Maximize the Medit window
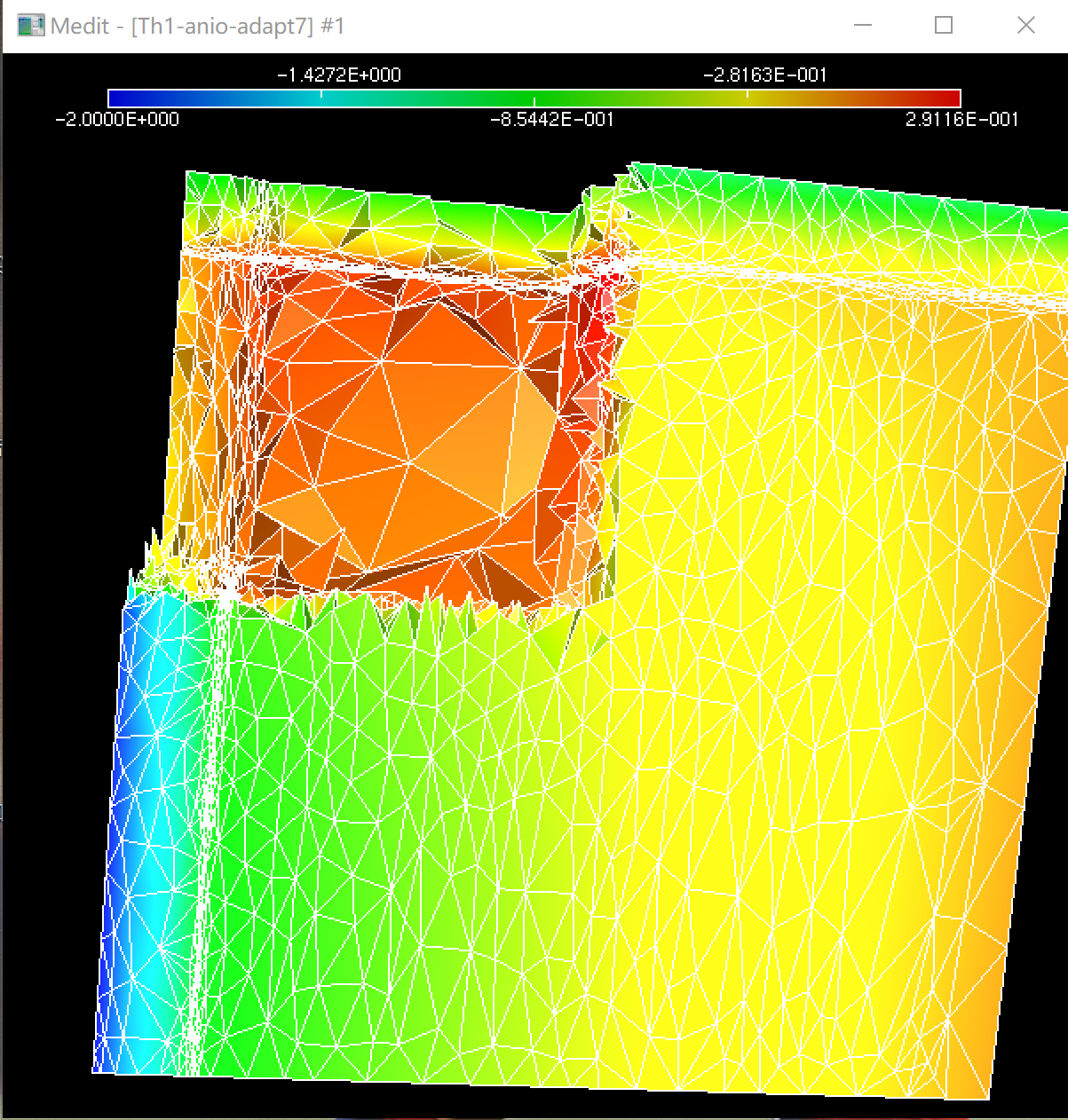The image size is (1068, 1120). click(944, 26)
